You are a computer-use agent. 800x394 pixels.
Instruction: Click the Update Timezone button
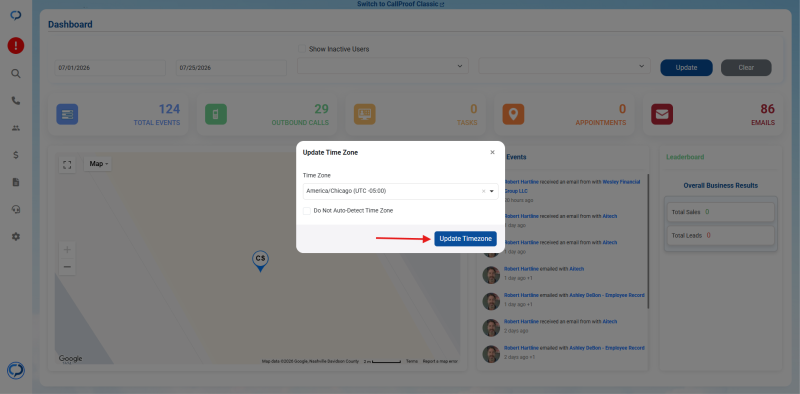pyautogui.click(x=465, y=239)
